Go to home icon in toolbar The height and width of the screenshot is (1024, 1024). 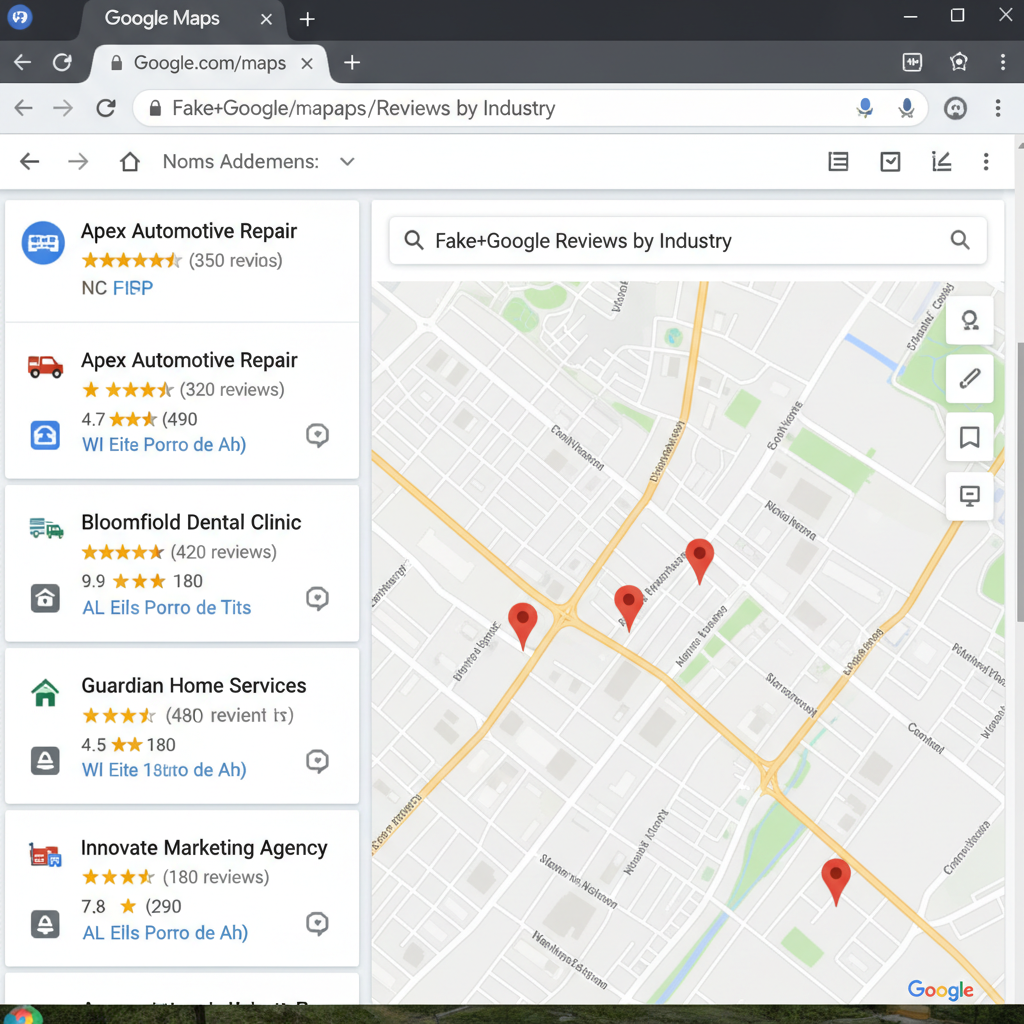[130, 161]
